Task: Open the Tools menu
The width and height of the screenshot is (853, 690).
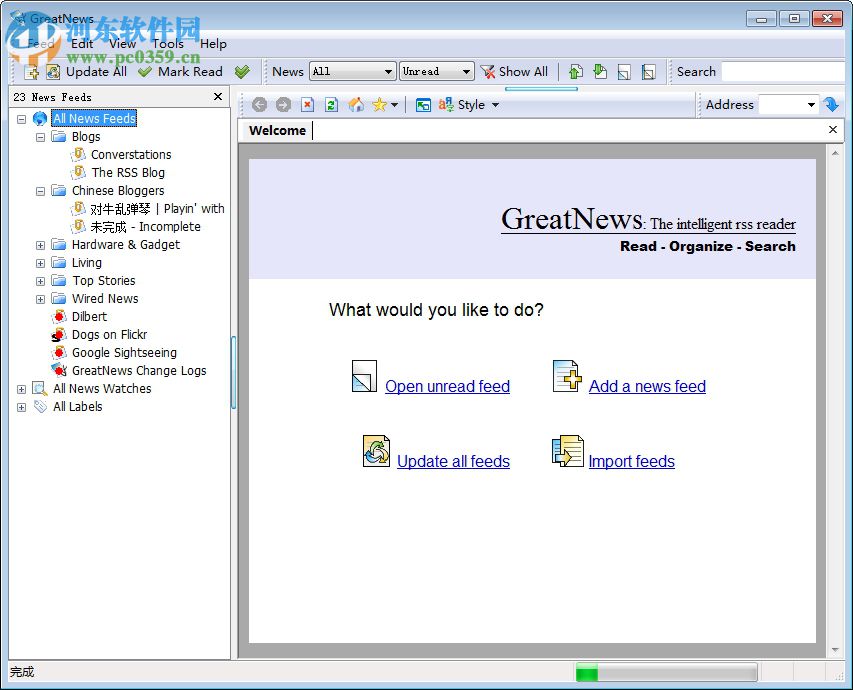Action: 168,44
